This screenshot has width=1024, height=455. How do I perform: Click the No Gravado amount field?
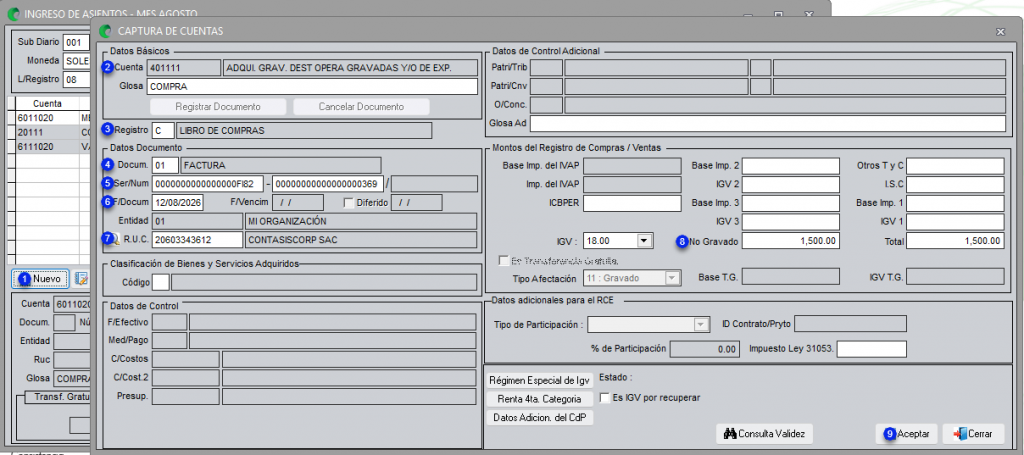coord(790,241)
